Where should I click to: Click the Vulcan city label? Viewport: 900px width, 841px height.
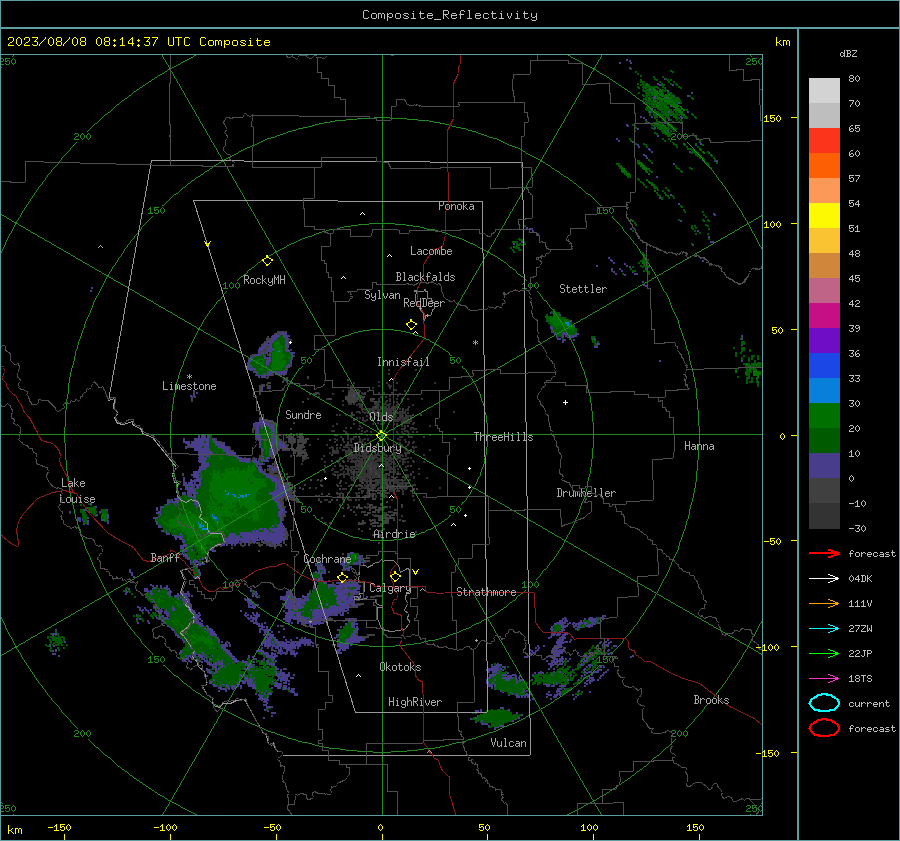[508, 743]
